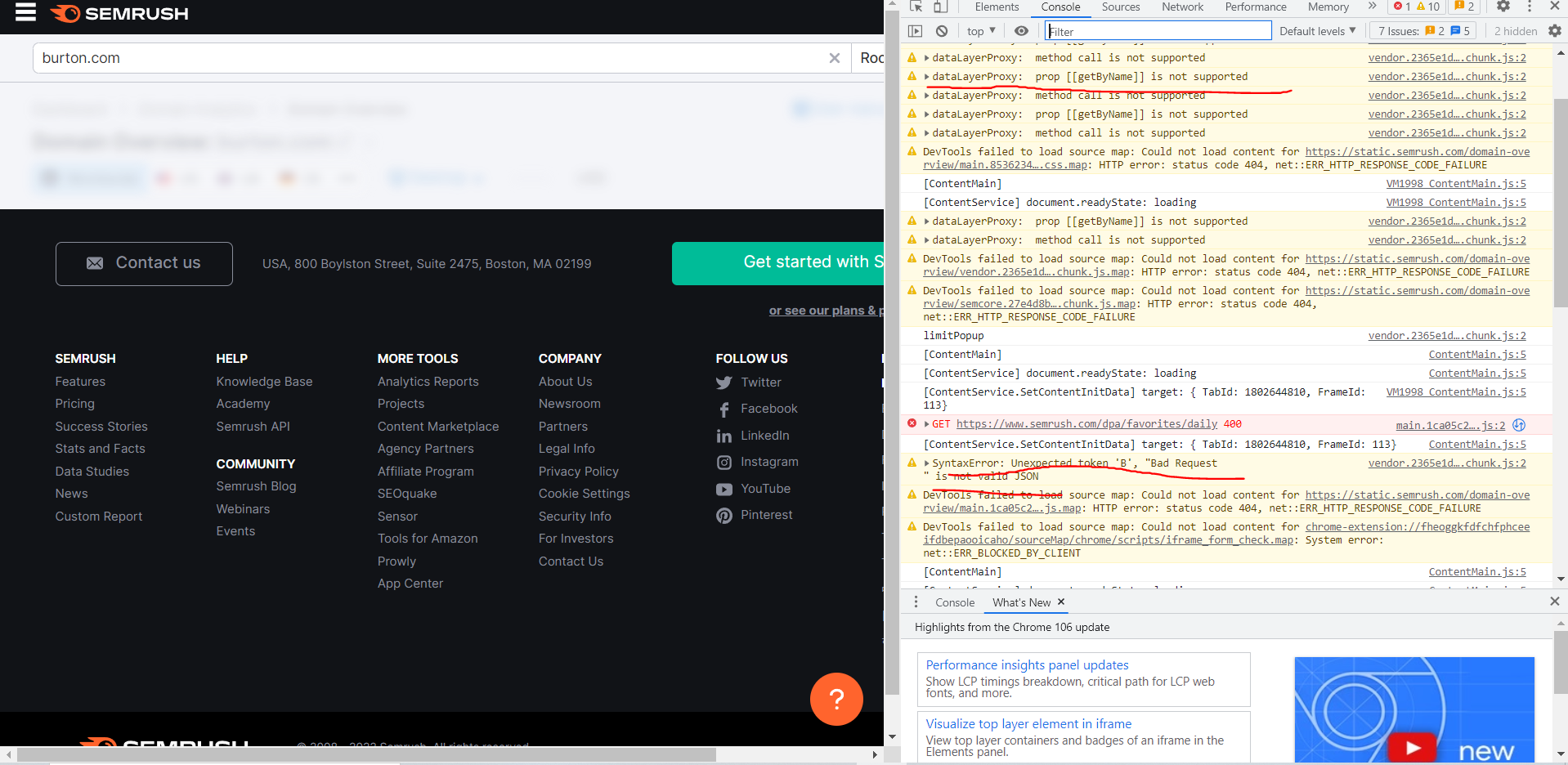The image size is (1568, 765).
Task: Clear the console with the ban icon
Action: pyautogui.click(x=942, y=31)
